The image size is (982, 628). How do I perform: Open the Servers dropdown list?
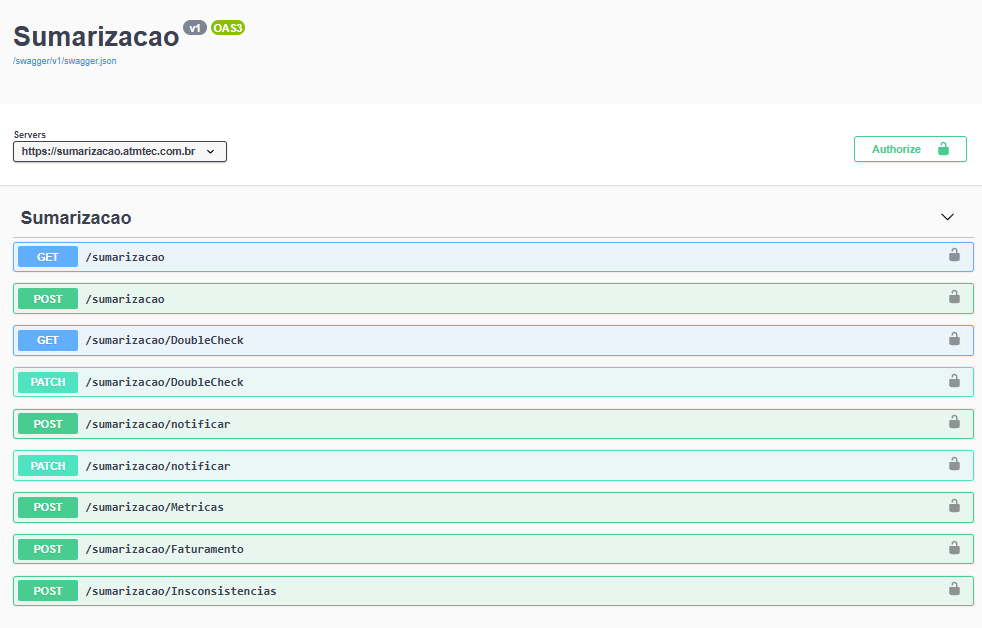120,151
